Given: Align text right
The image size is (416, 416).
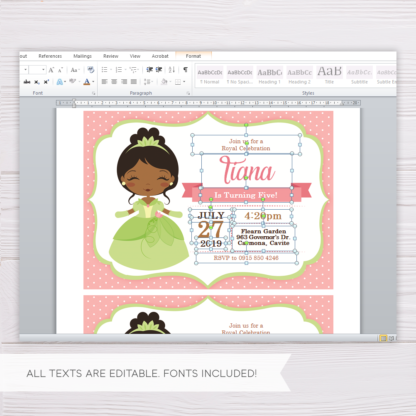Looking at the screenshot, I should pyautogui.click(x=124, y=82).
